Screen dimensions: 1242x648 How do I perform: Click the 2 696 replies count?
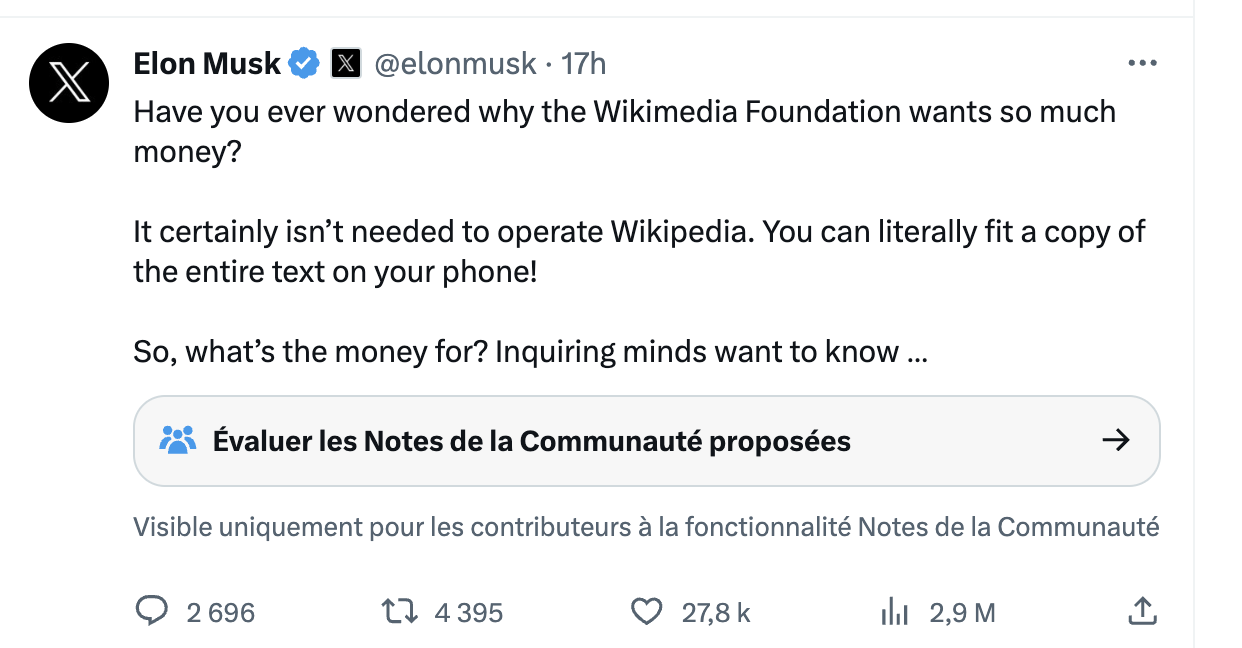[221, 612]
